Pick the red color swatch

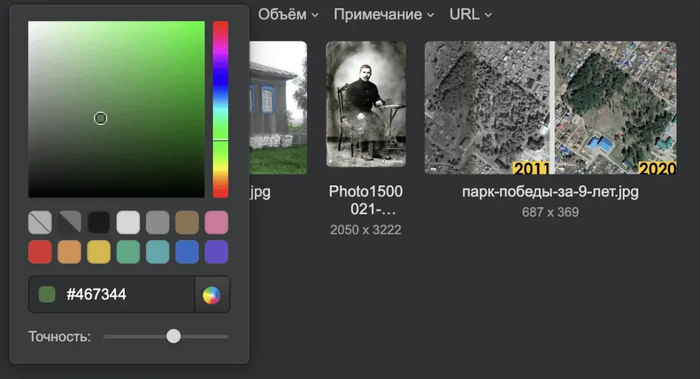[x=40, y=252]
